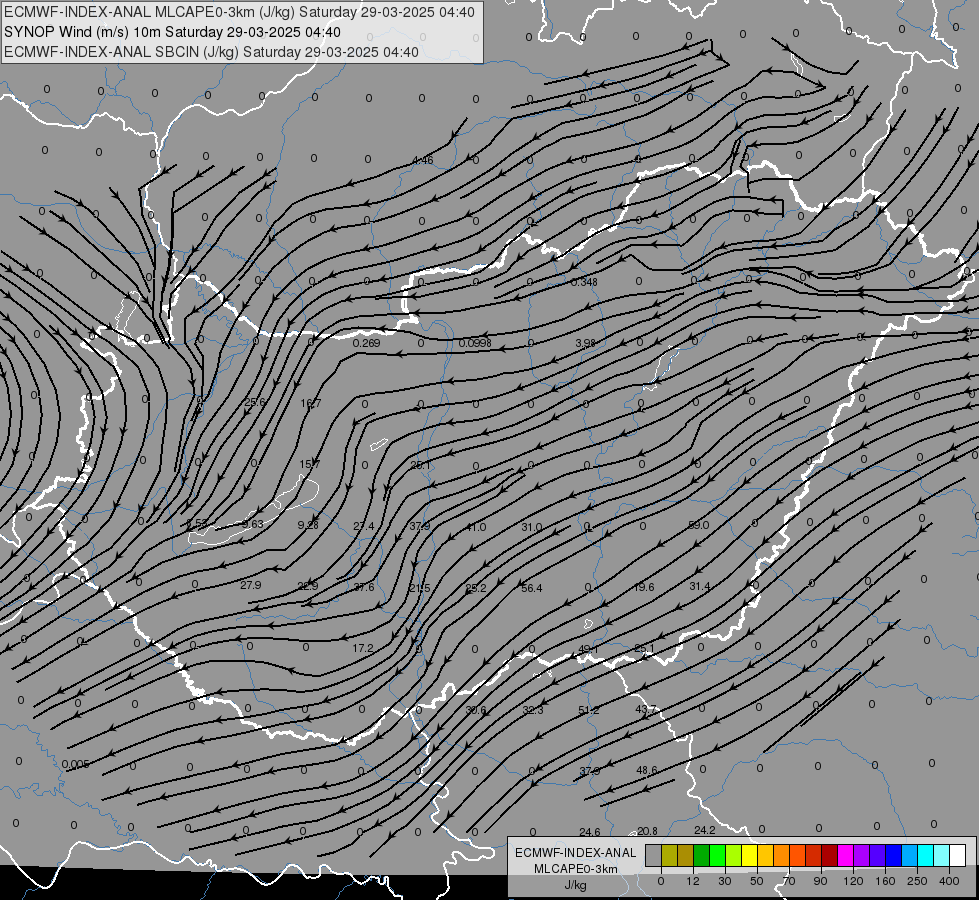This screenshot has height=900, width=979.
Task: Select legend tick label 400
Action: click(949, 881)
